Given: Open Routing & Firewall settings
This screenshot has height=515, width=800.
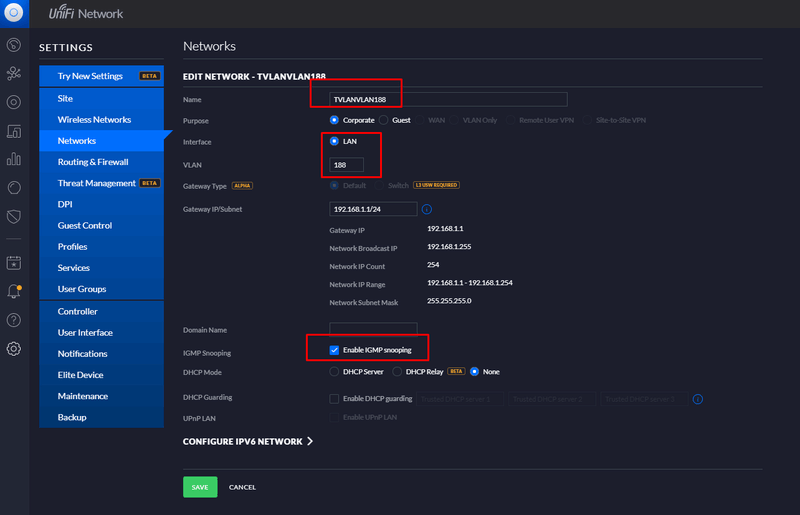Looking at the screenshot, I should point(102,162).
